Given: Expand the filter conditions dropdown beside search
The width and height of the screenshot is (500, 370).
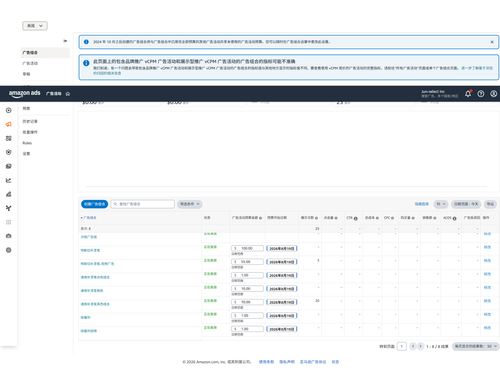Looking at the screenshot, I should 190,204.
